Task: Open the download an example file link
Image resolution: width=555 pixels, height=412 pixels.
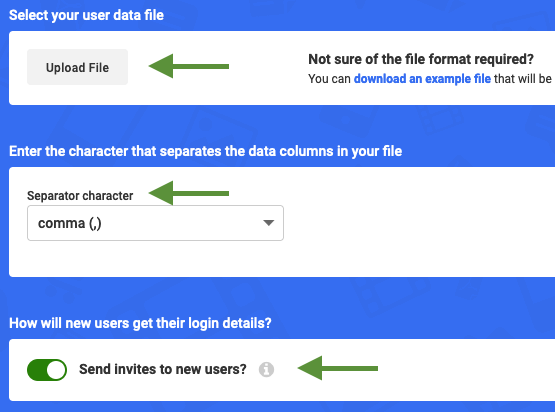Action: (x=422, y=79)
